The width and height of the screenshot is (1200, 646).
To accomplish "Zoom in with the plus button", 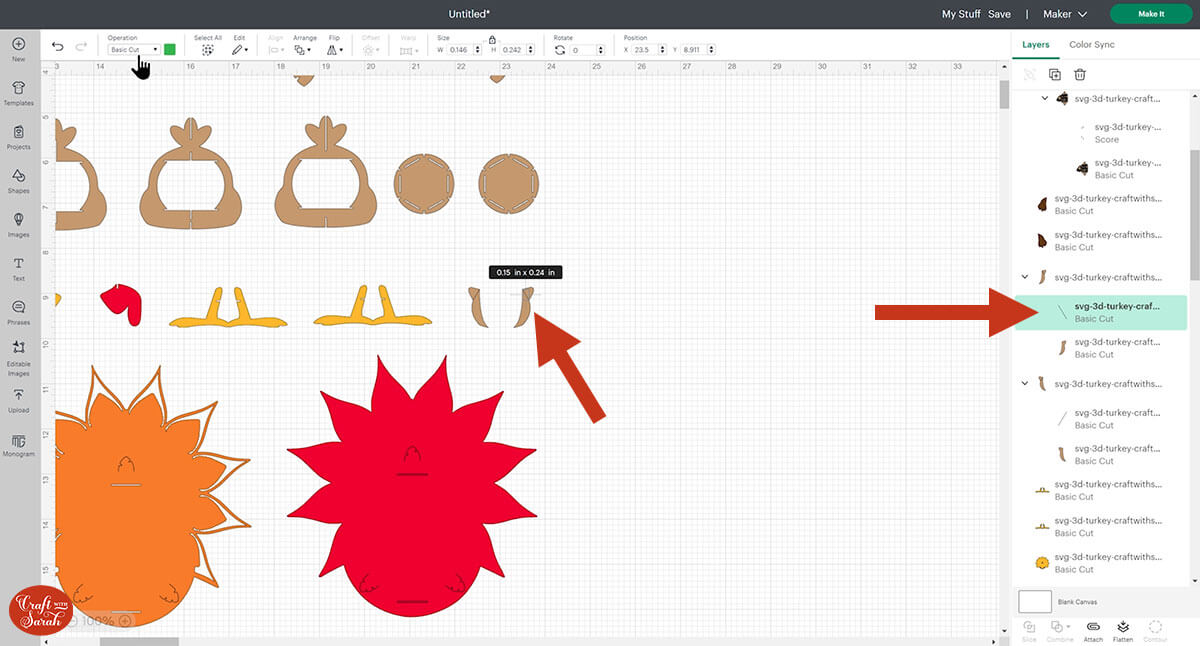I will [x=125, y=621].
